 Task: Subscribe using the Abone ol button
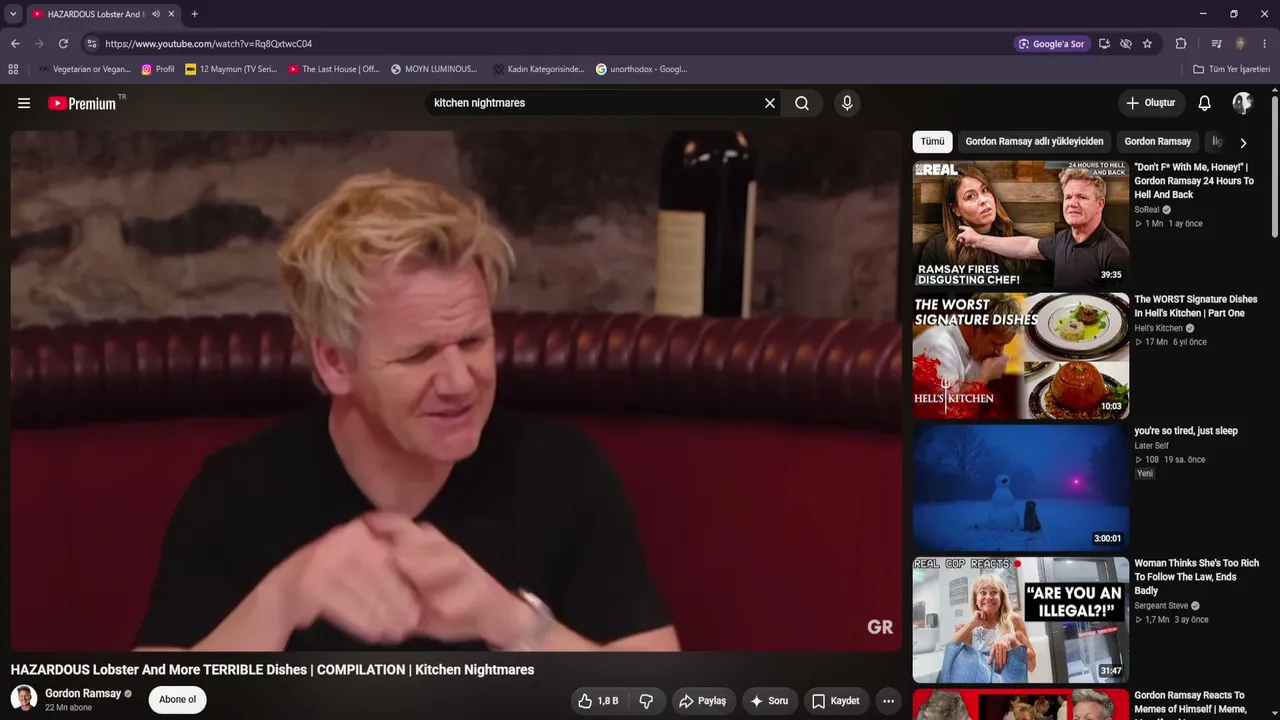pyautogui.click(x=178, y=699)
